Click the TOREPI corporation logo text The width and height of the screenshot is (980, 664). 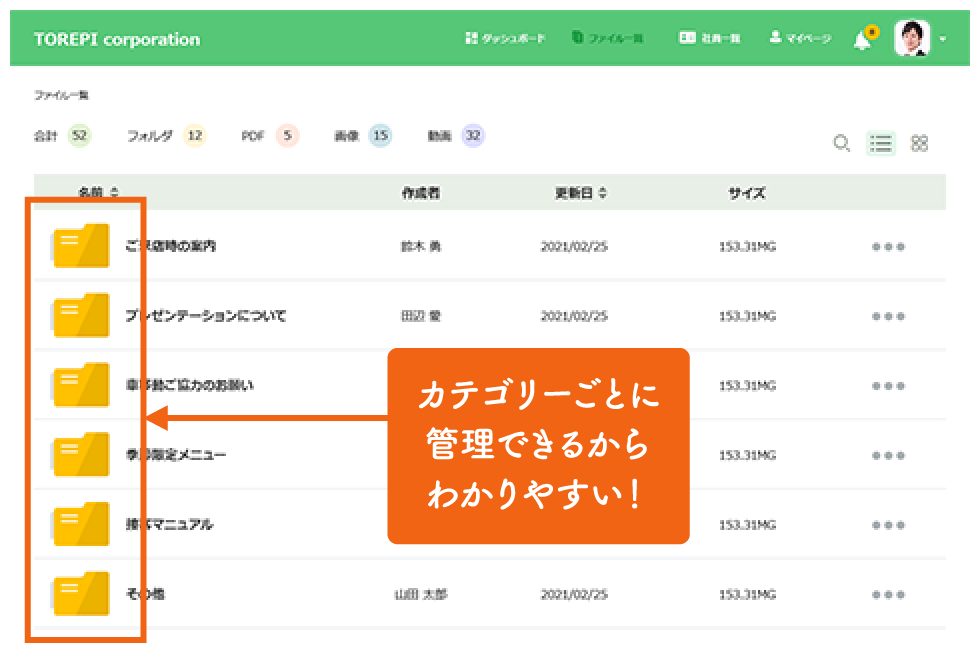[x=117, y=40]
